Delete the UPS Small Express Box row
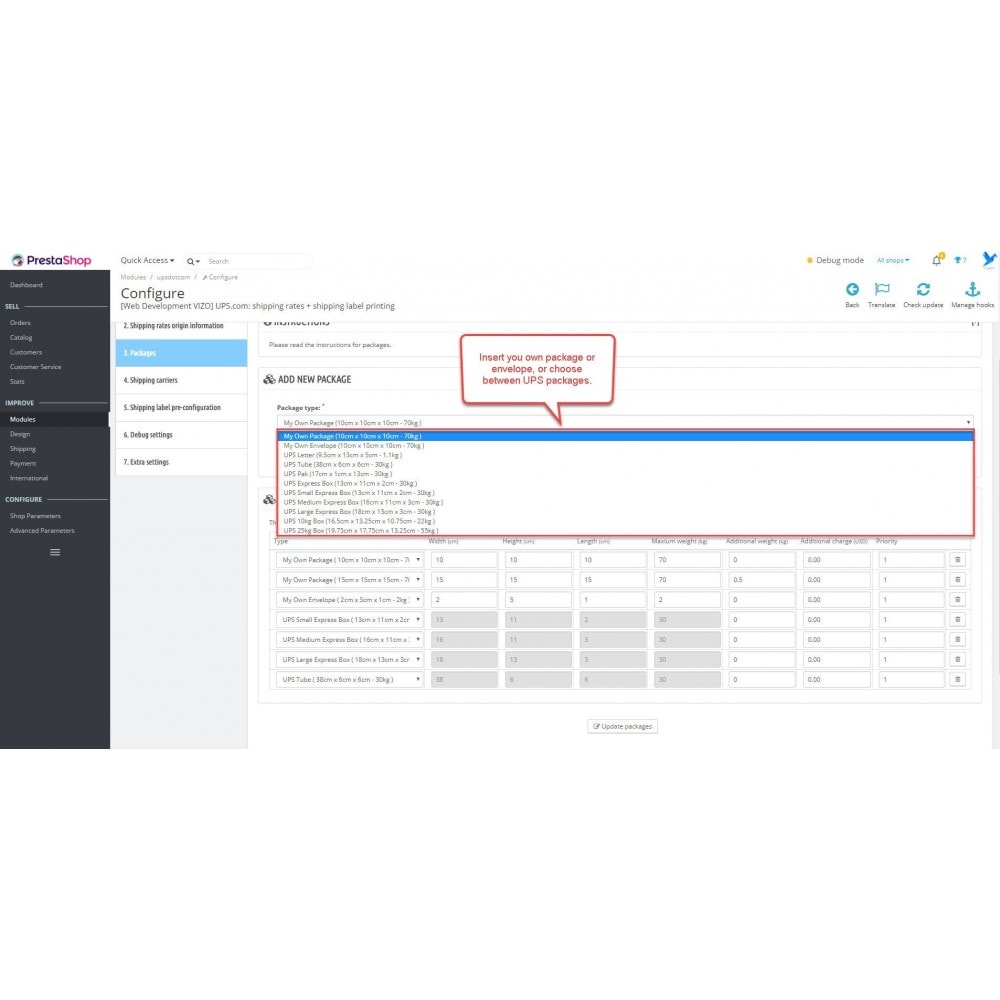 coord(957,619)
